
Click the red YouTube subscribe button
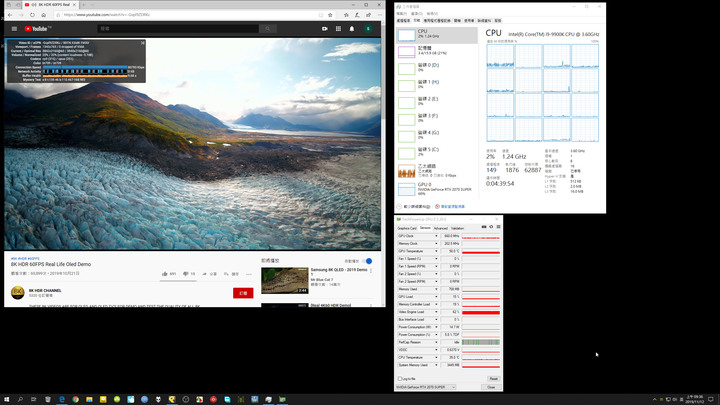click(243, 293)
